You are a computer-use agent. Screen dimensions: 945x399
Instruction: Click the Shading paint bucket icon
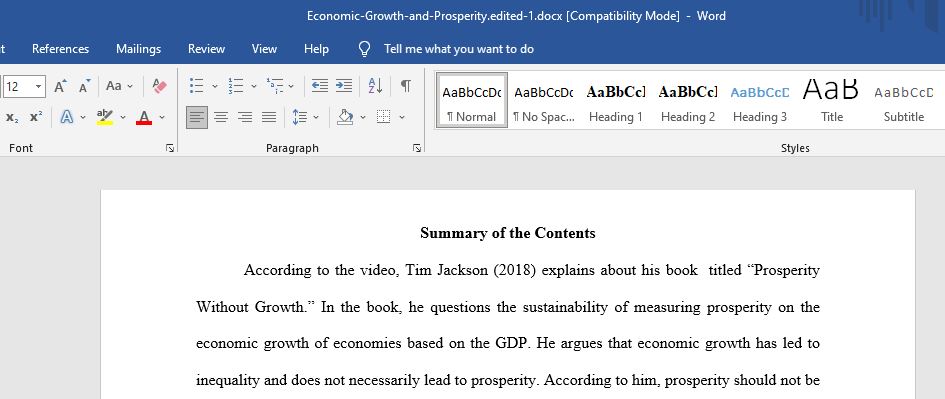click(x=345, y=117)
